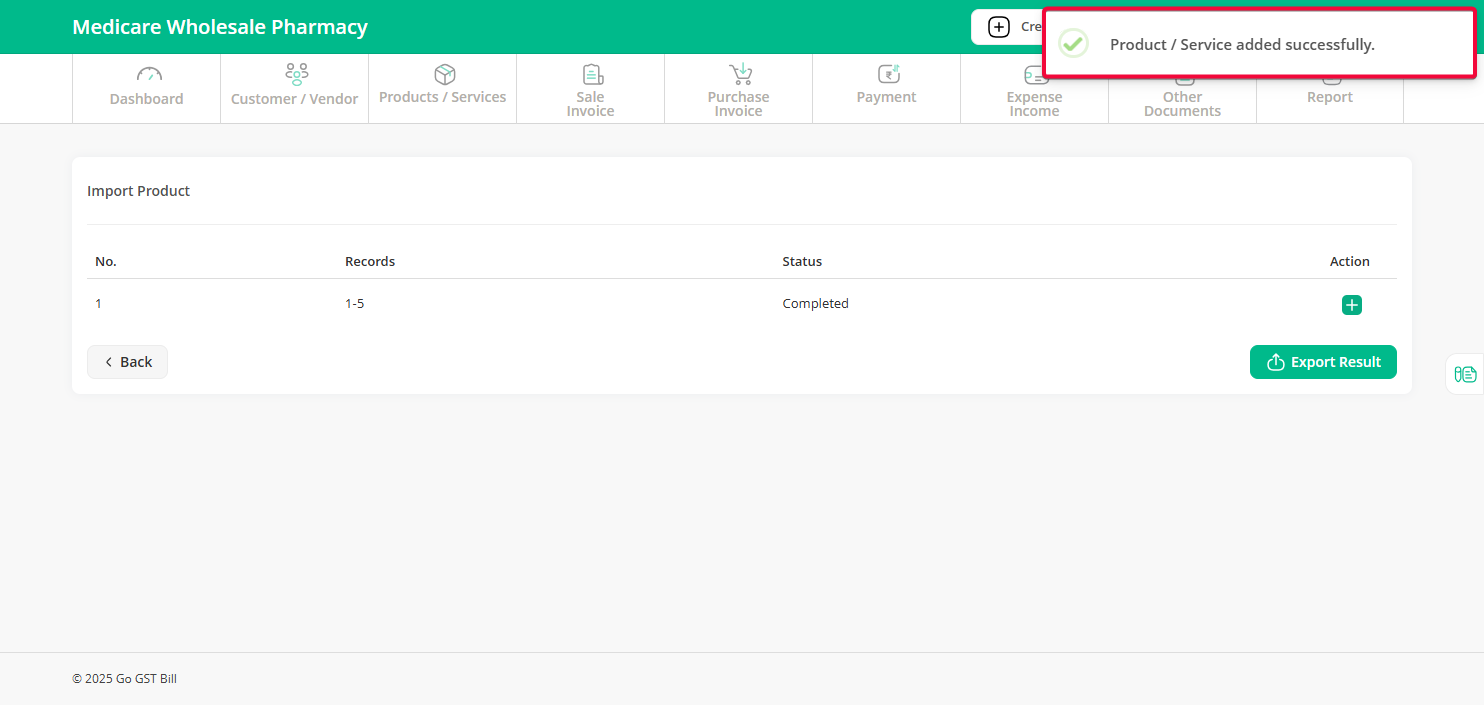Click the Back button
The height and width of the screenshot is (705, 1484).
coord(127,362)
